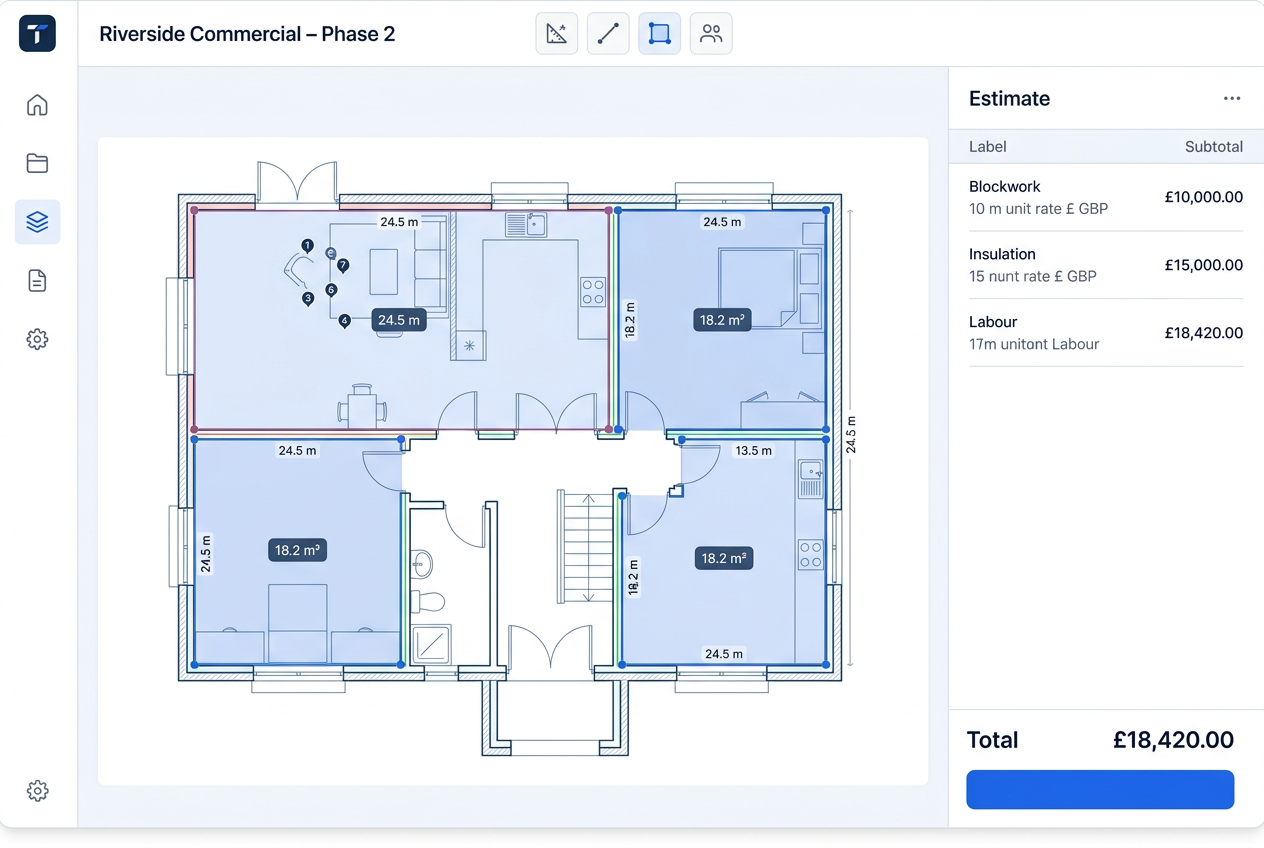
Task: Open the document icon in the sidebar
Action: click(37, 280)
